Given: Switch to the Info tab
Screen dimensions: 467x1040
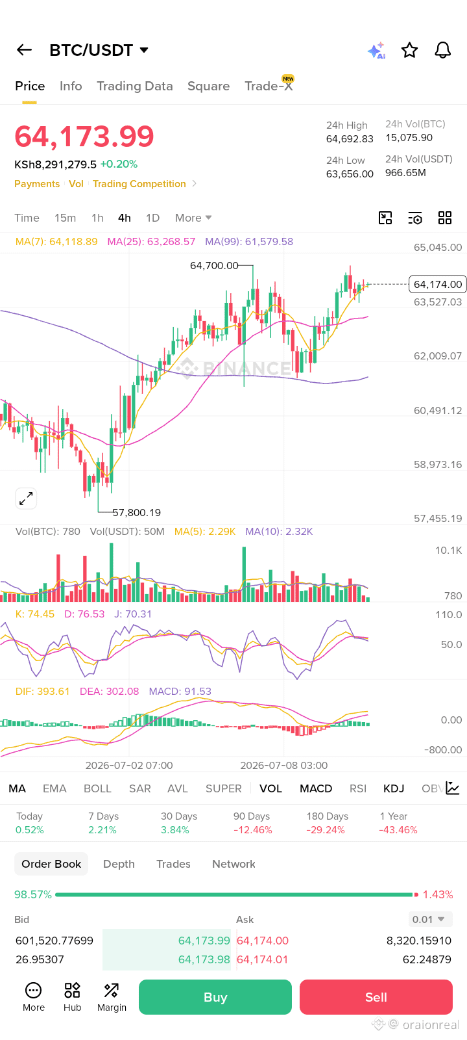Looking at the screenshot, I should pyautogui.click(x=71, y=86).
